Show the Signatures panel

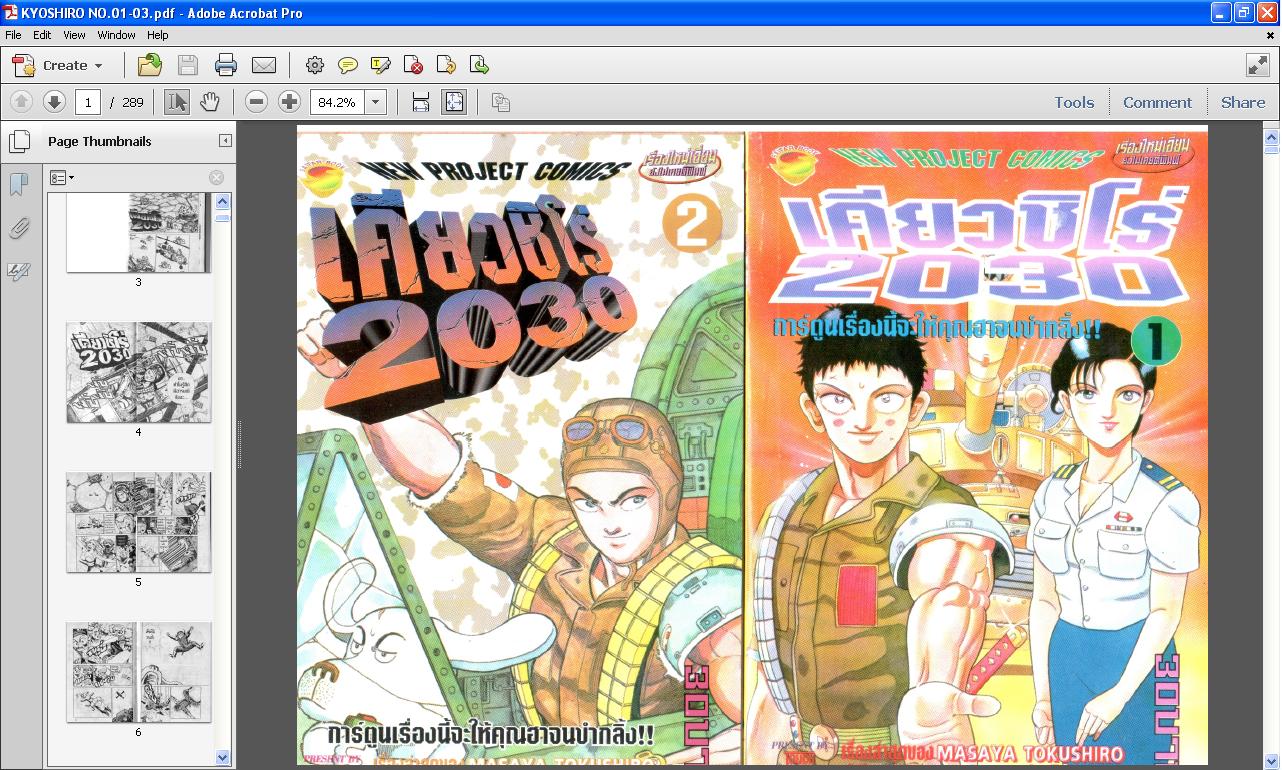(x=18, y=271)
